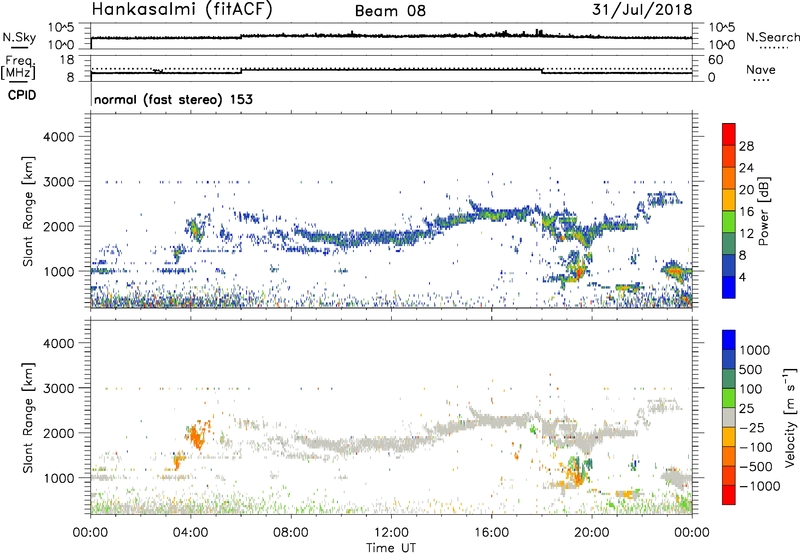Click the '100' label on the velocity colorbar
The image size is (800, 554).
753,389
